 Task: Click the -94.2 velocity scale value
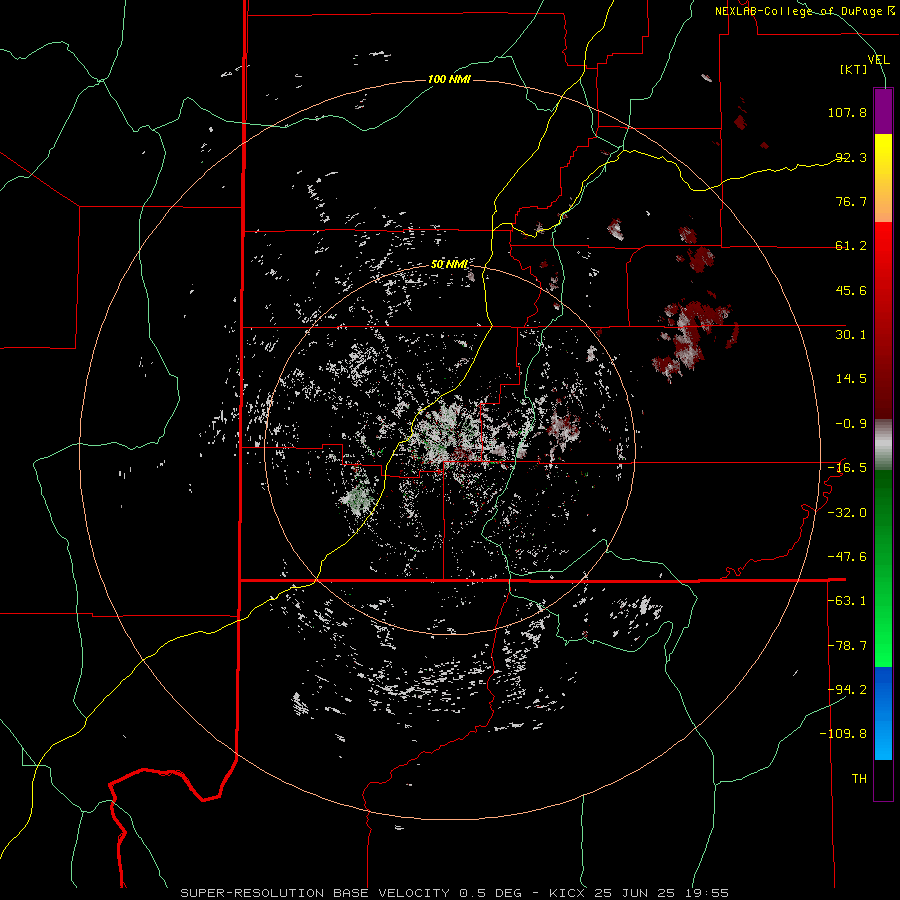[847, 689]
